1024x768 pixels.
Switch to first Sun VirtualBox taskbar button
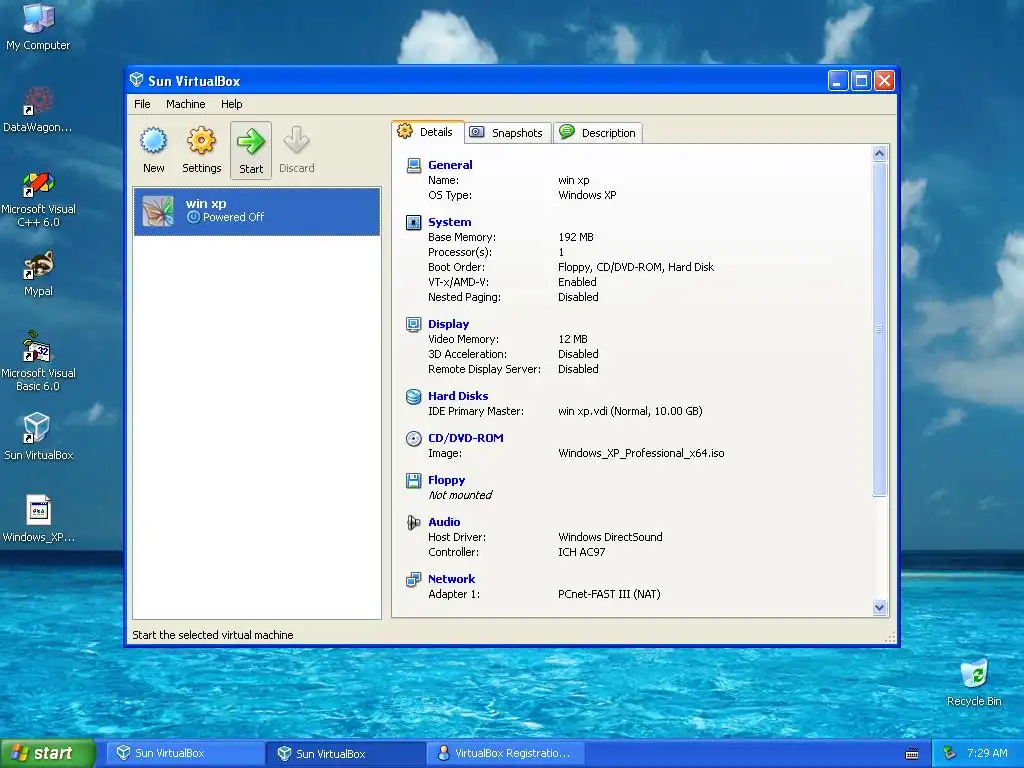point(185,753)
